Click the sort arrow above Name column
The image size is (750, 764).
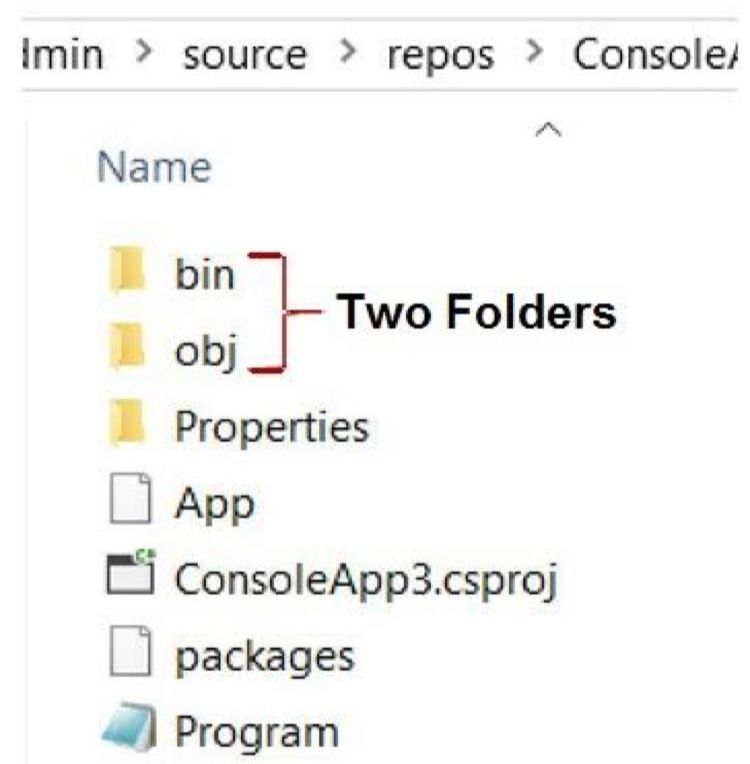click(548, 130)
